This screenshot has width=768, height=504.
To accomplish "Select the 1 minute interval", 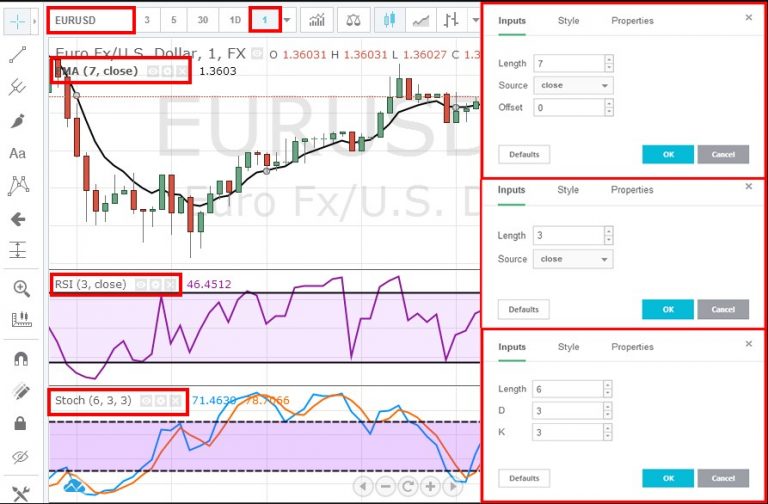I will click(x=265, y=20).
